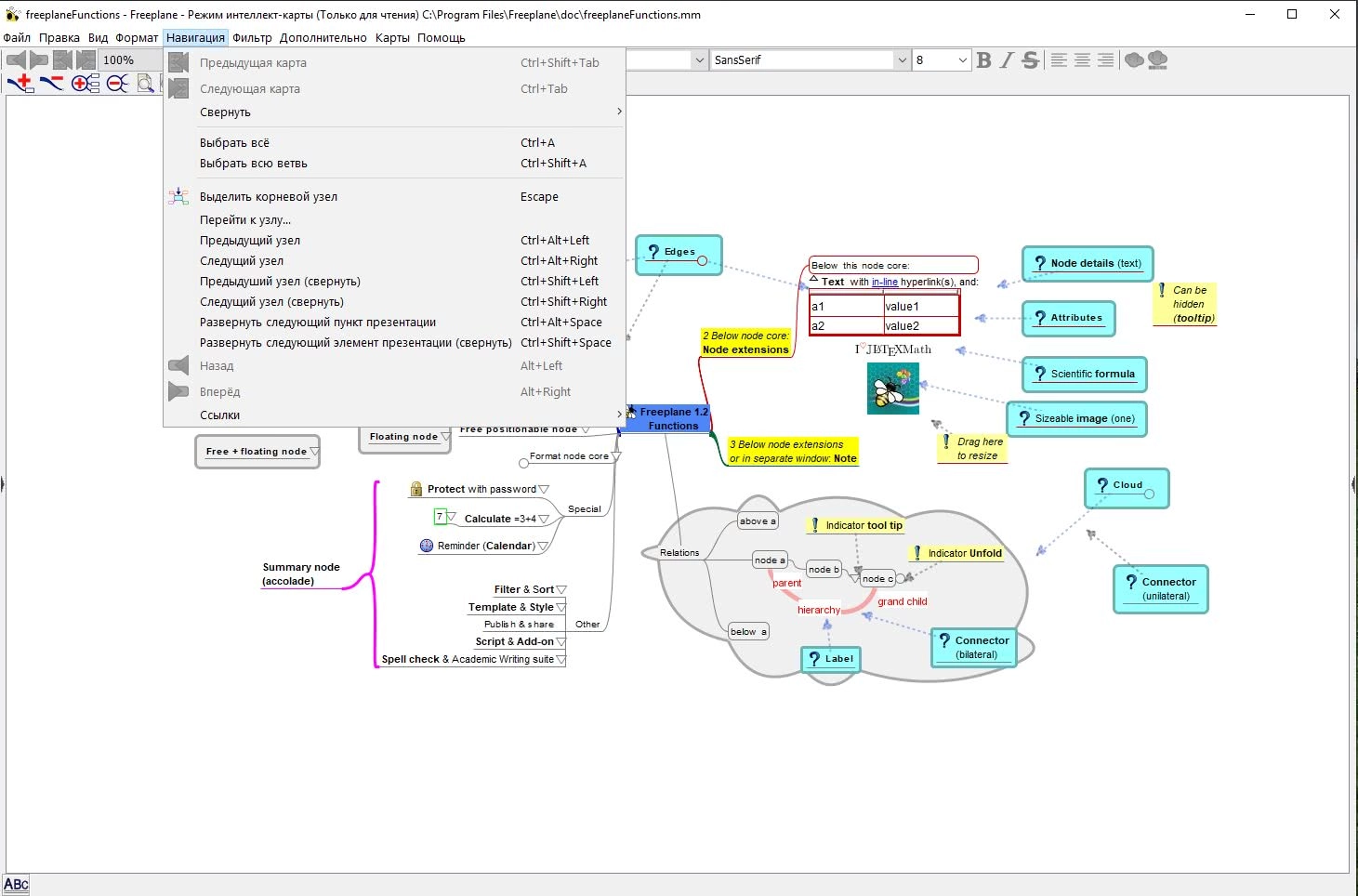Image resolution: width=1358 pixels, height=896 pixels.
Task: Click the in-line hyperlink in node text
Action: [885, 283]
